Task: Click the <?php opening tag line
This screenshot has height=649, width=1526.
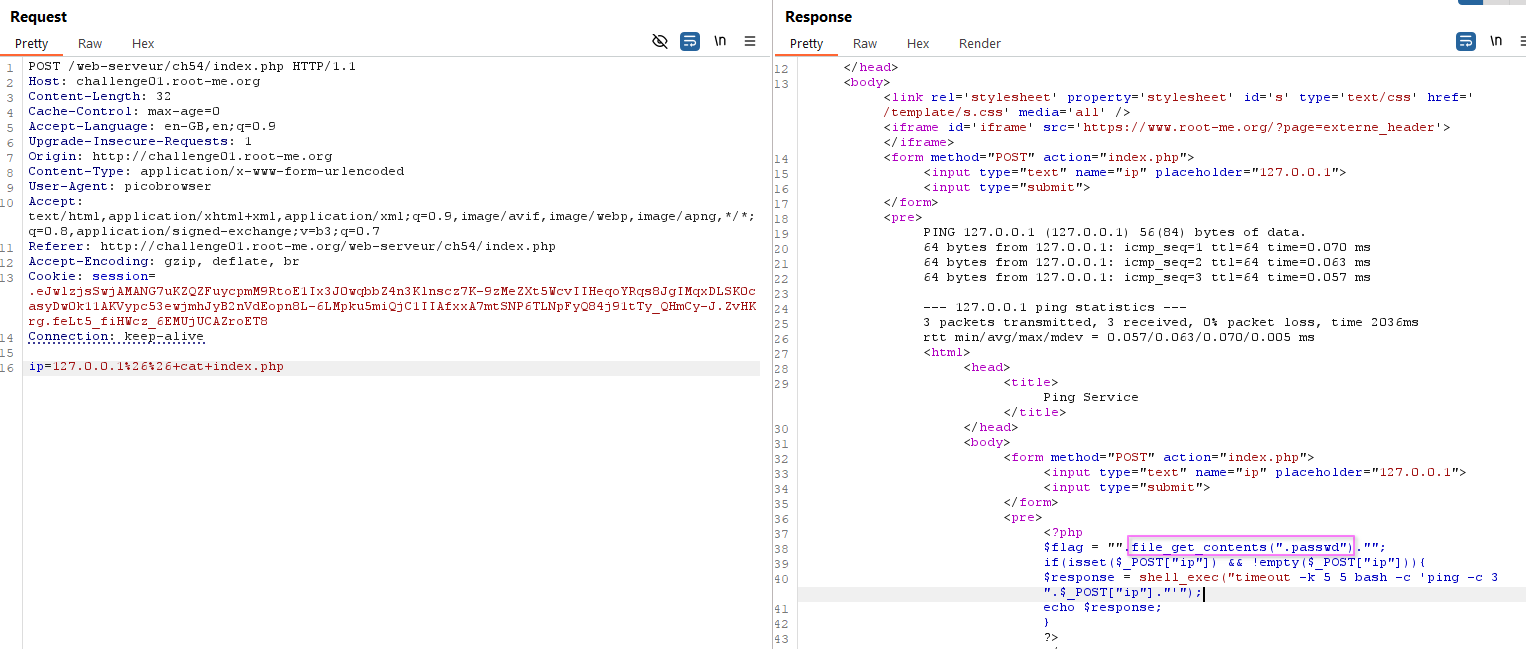Action: click(1063, 532)
